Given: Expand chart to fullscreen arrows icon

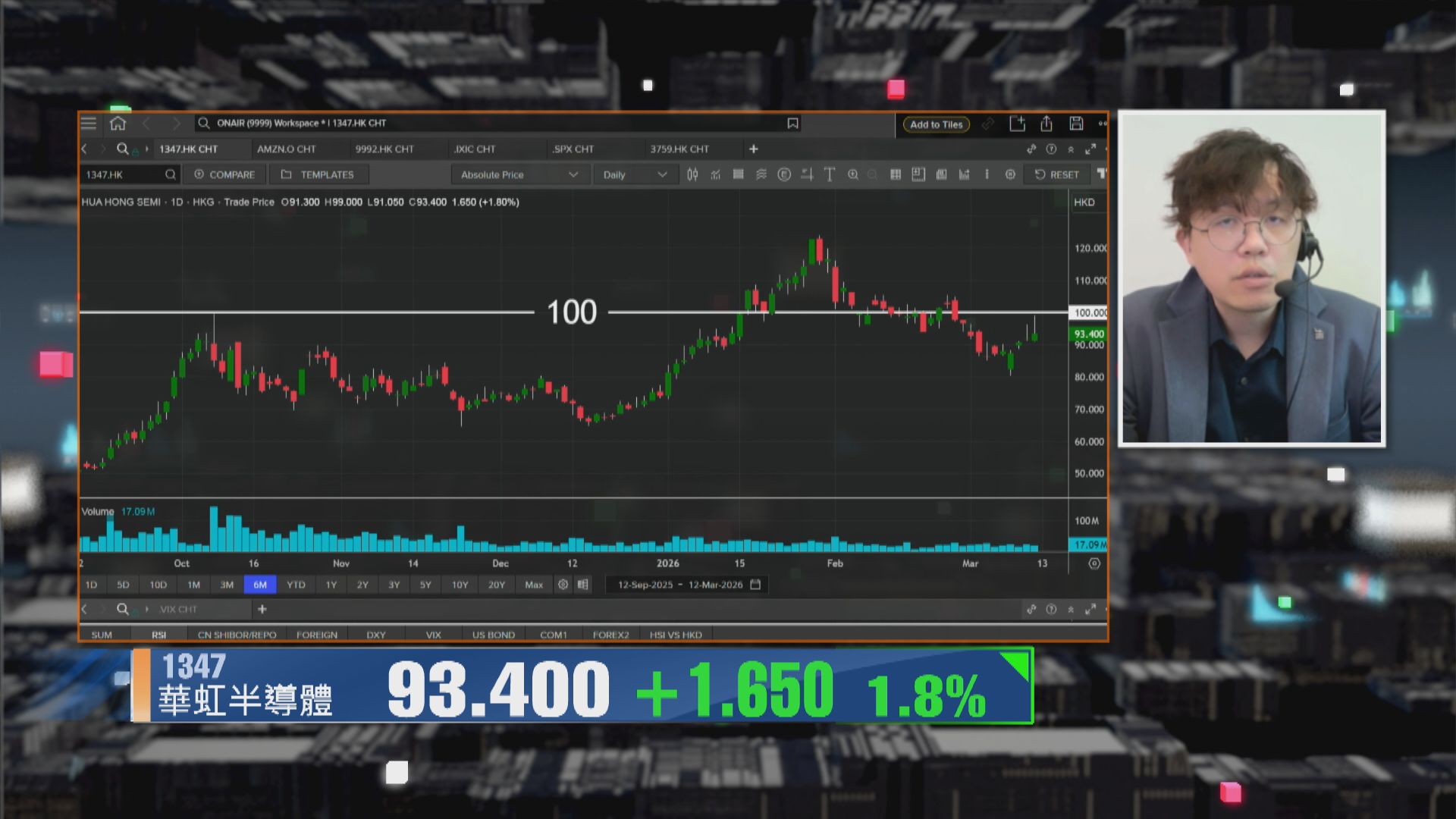Looking at the screenshot, I should [1090, 149].
